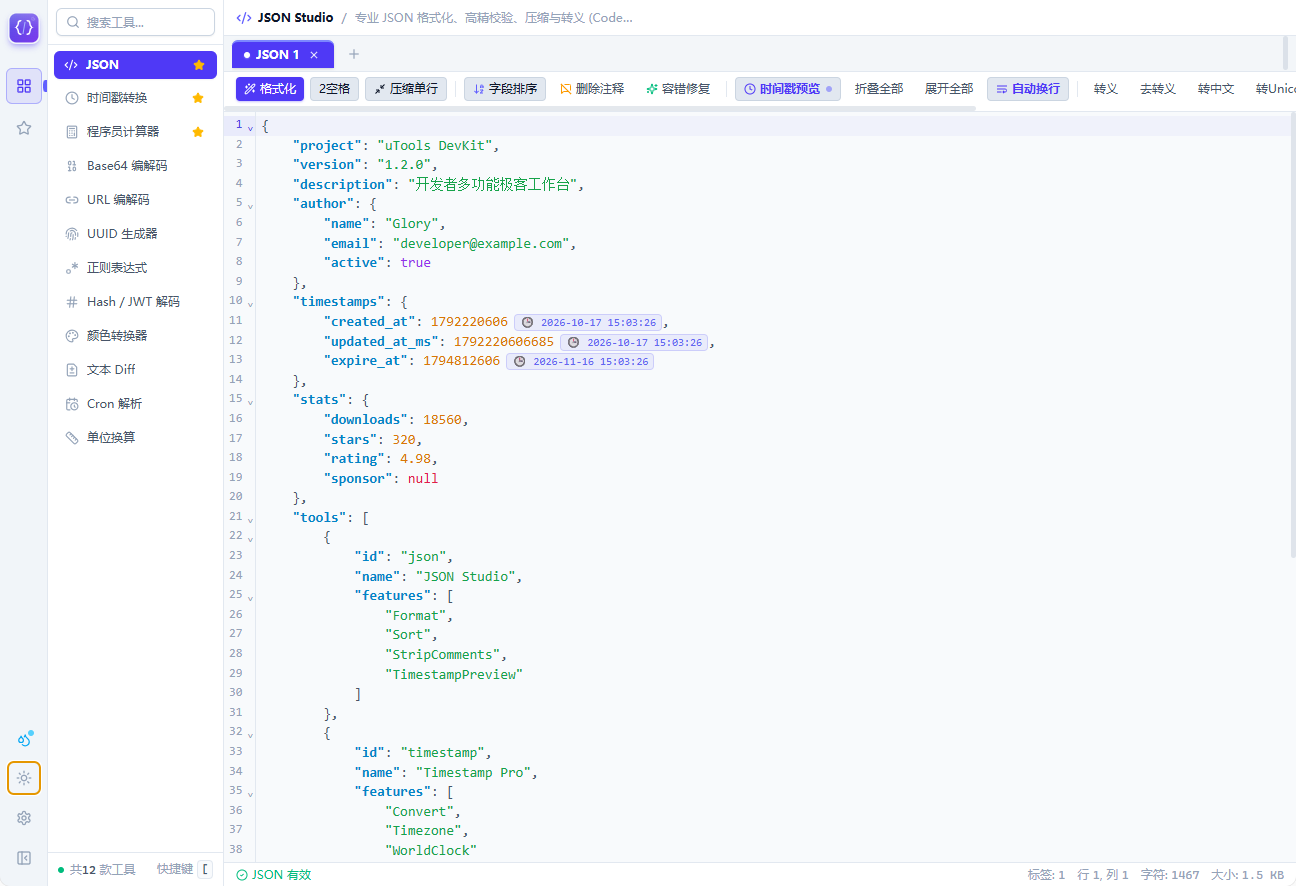Open the Cron 解析 tool
Viewport: 1296px width, 886px height.
(135, 404)
